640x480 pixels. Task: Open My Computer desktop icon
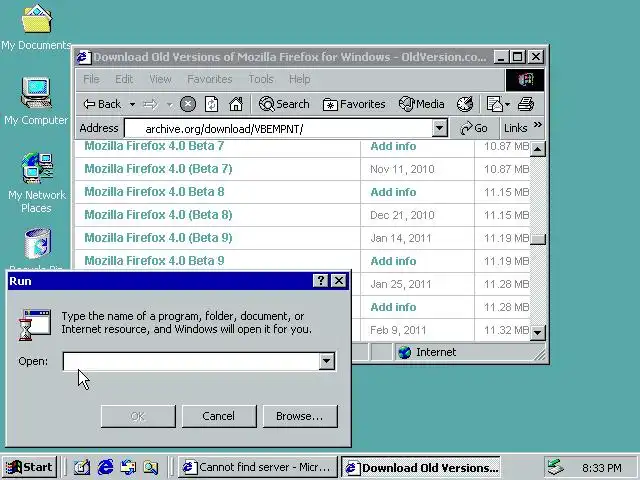36,101
